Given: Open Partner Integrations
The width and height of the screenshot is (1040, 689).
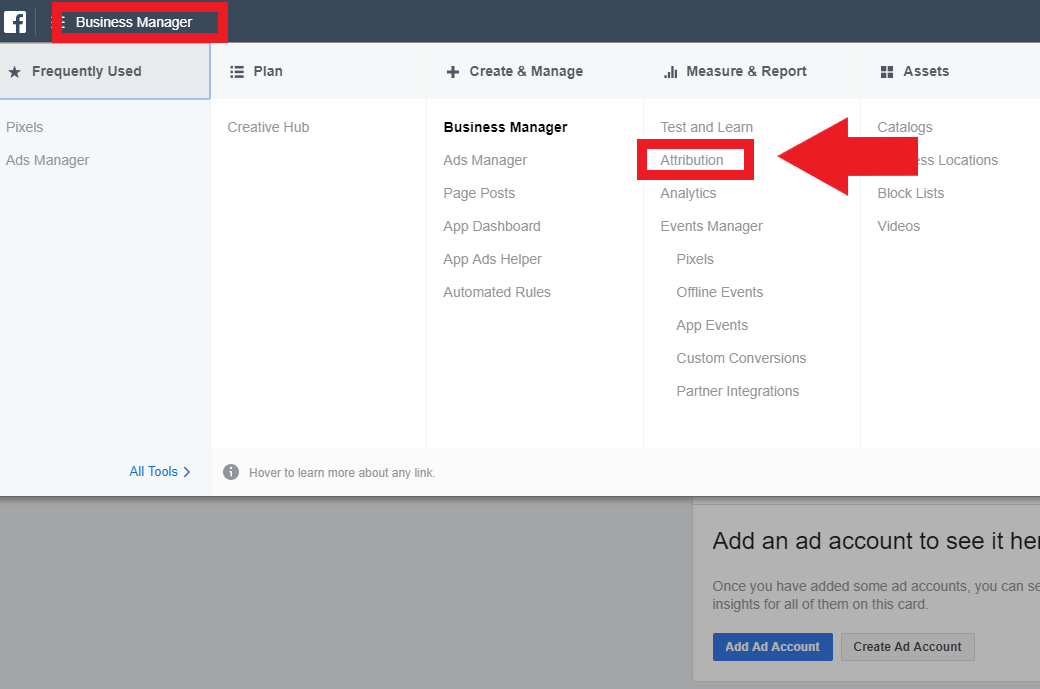Looking at the screenshot, I should click(738, 391).
